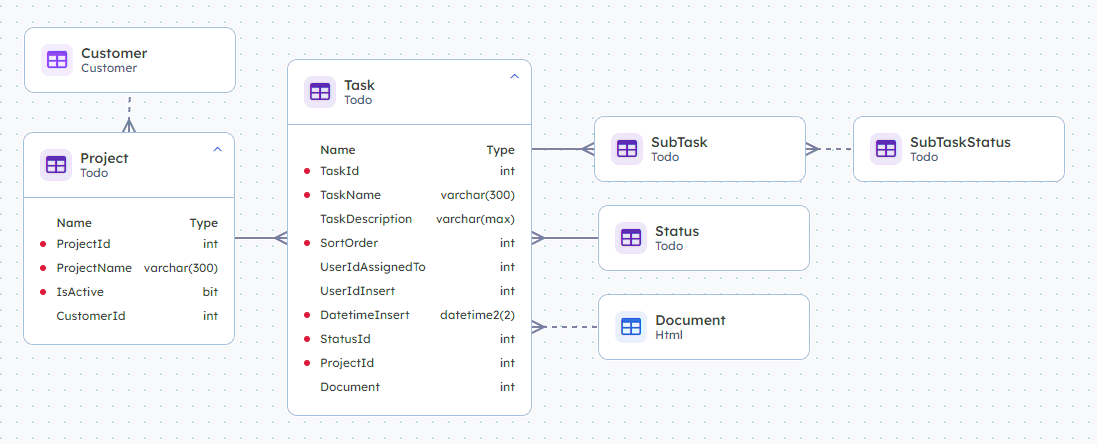Click the SubTaskStatus table icon
Viewport: 1097px width, 444px height.
[886, 149]
